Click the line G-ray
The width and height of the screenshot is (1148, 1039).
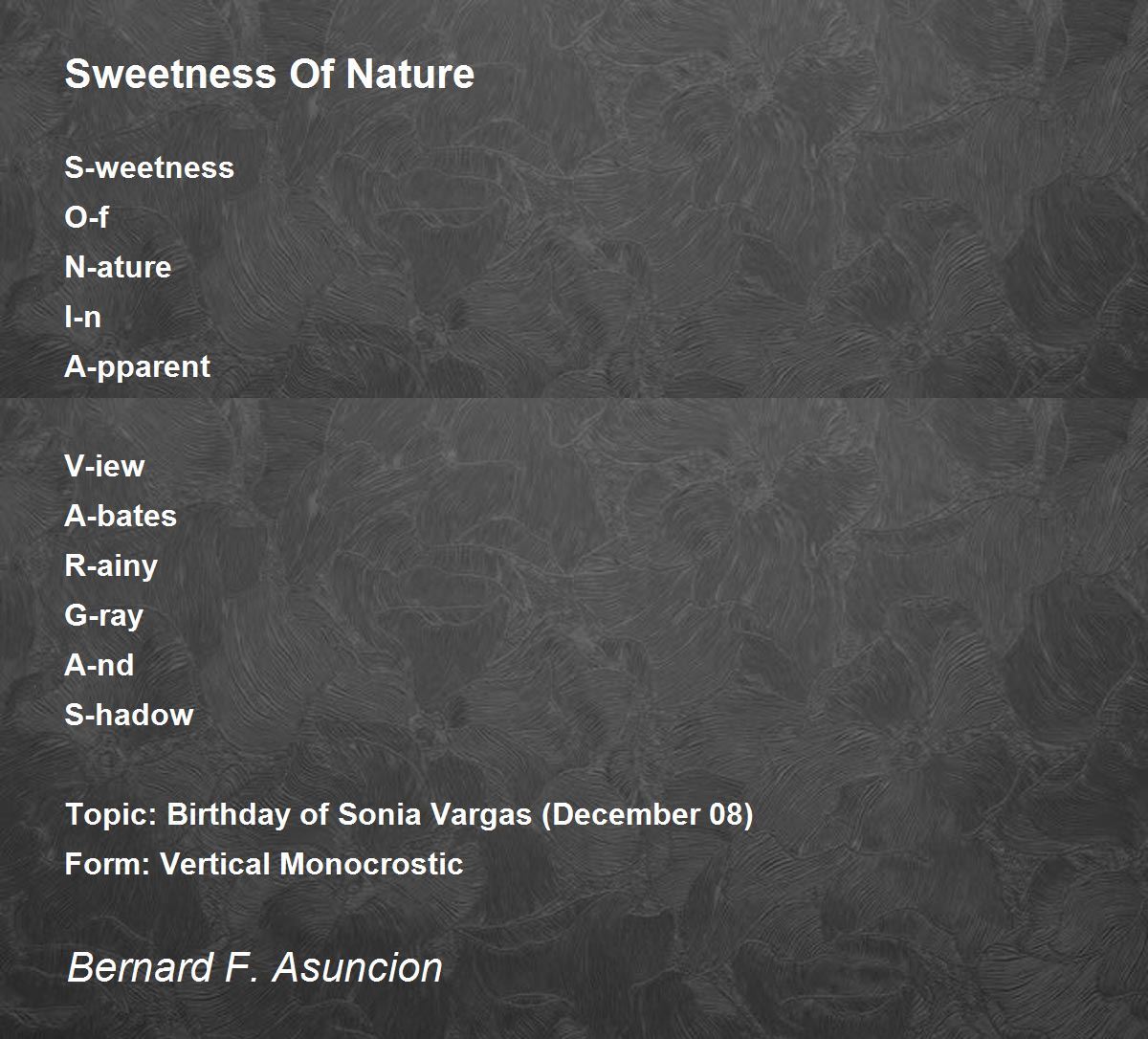point(103,615)
